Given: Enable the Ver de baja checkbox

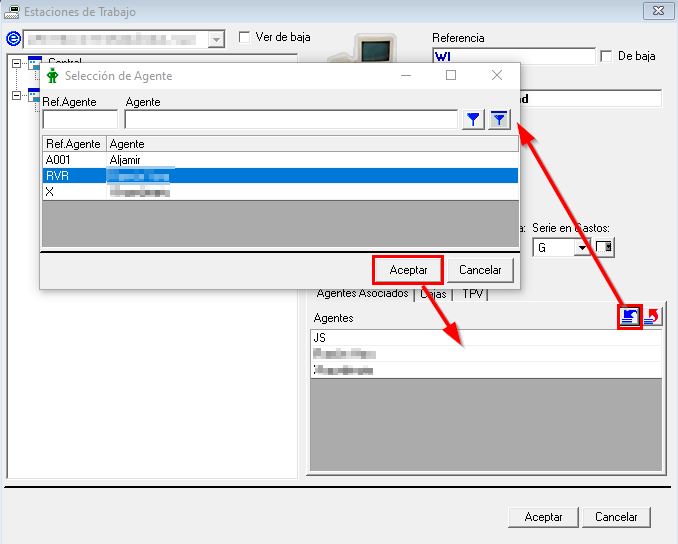Looking at the screenshot, I should pyautogui.click(x=246, y=37).
